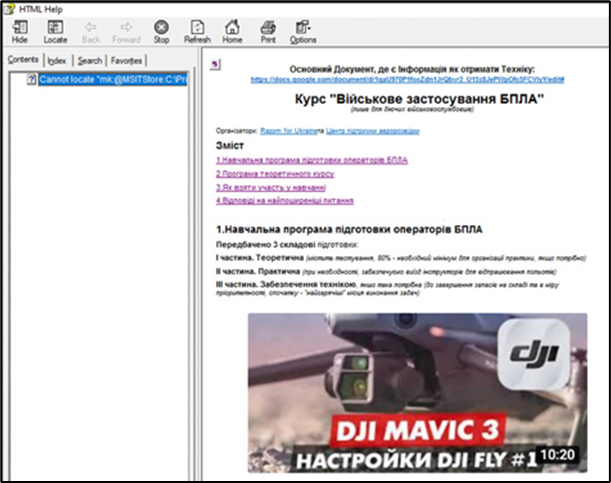This screenshot has height=483, width=611.
Task: Switch to the Search tab
Action: tap(90, 61)
